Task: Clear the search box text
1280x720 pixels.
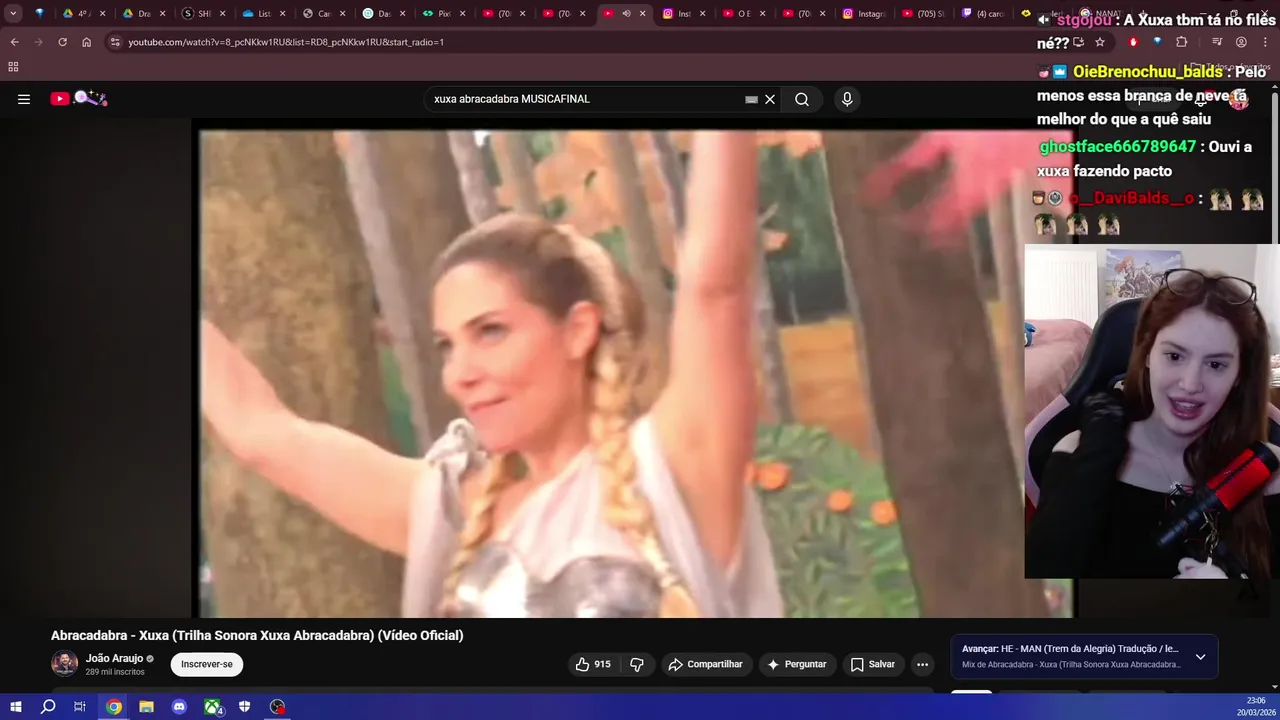Action: click(770, 99)
